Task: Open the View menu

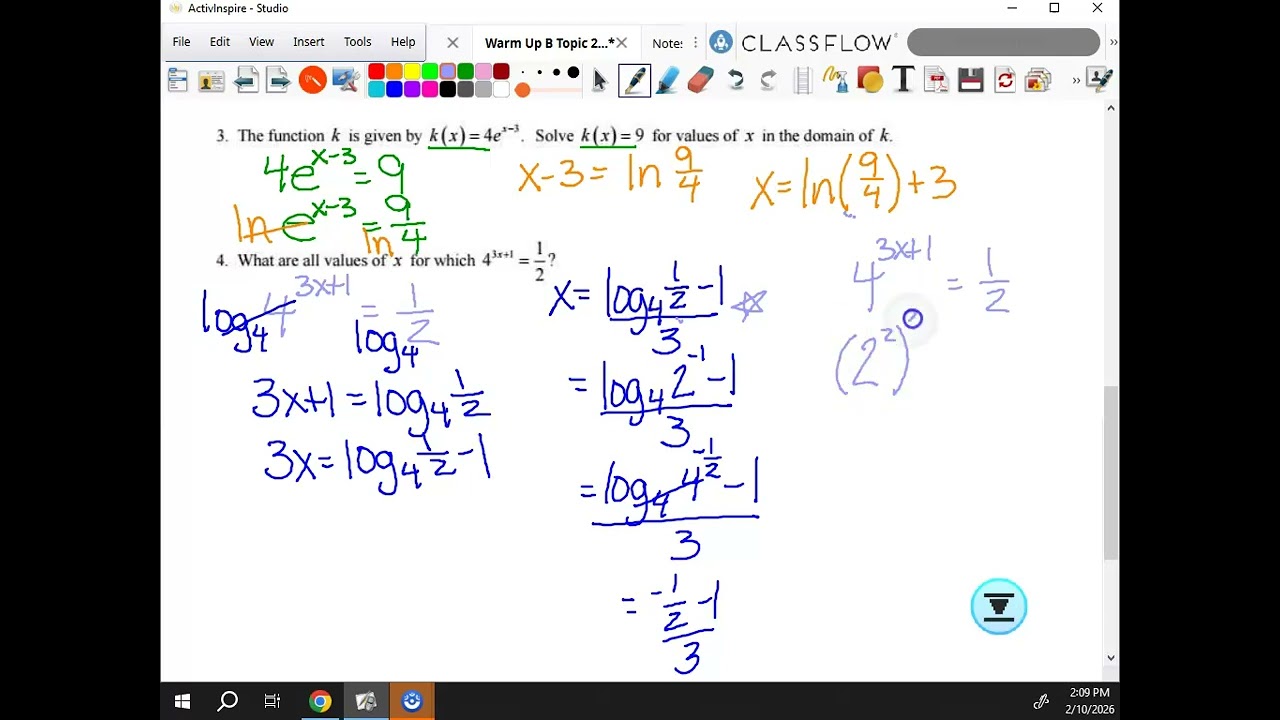Action: click(x=261, y=42)
